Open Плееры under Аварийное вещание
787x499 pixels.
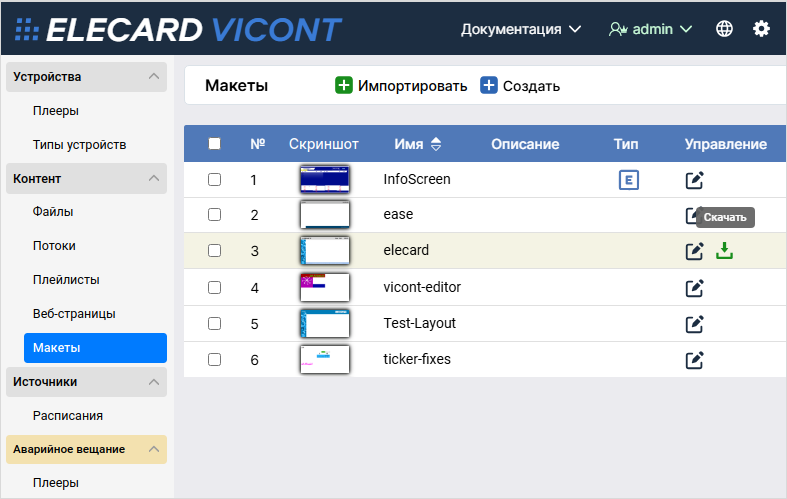point(56,482)
